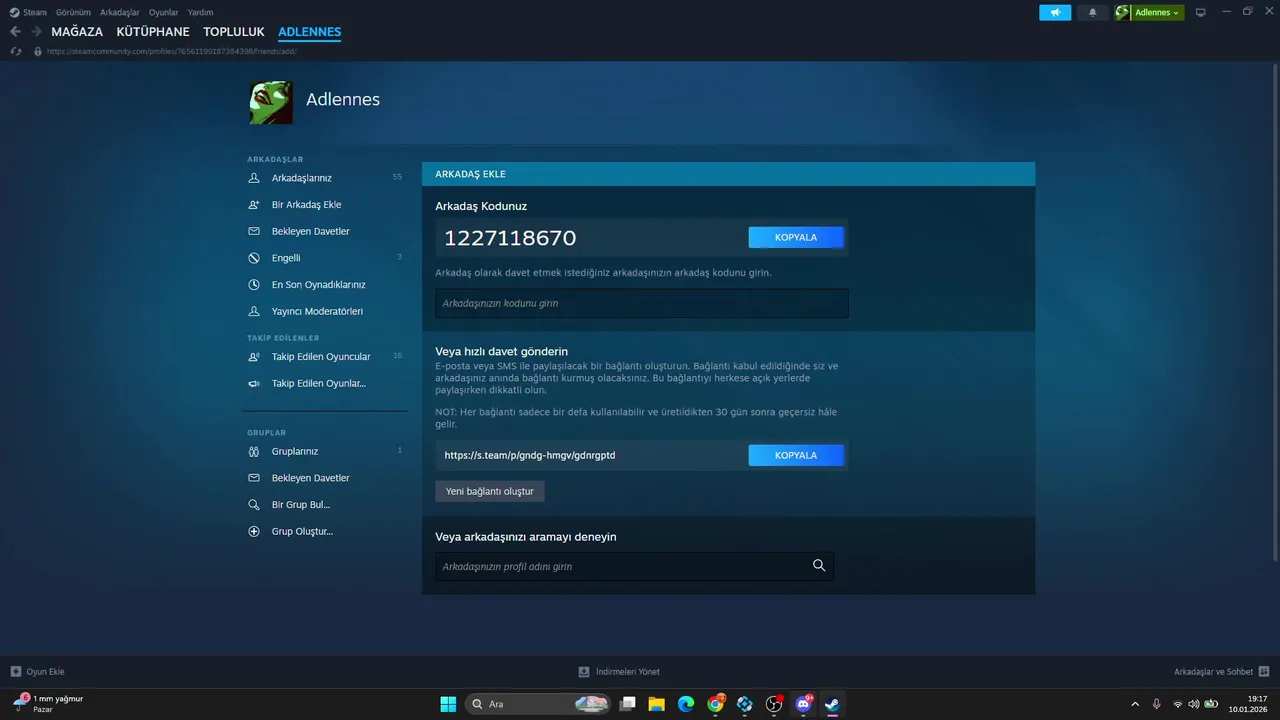Click the blocked circle icon beside Engelli
This screenshot has width=1280, height=720.
(x=254, y=258)
